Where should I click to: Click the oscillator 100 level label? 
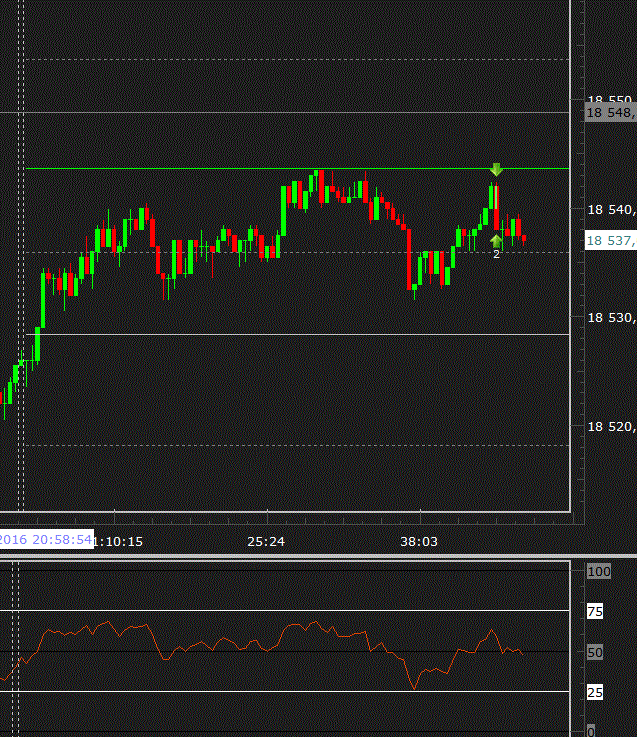coord(599,572)
